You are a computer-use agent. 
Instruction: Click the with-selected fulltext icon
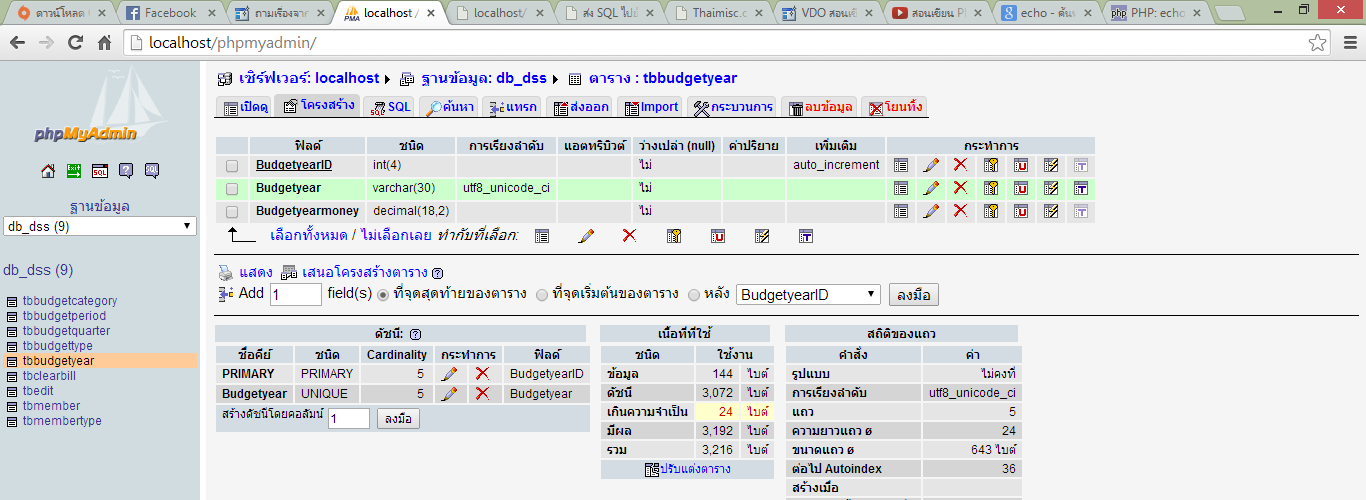click(x=806, y=236)
